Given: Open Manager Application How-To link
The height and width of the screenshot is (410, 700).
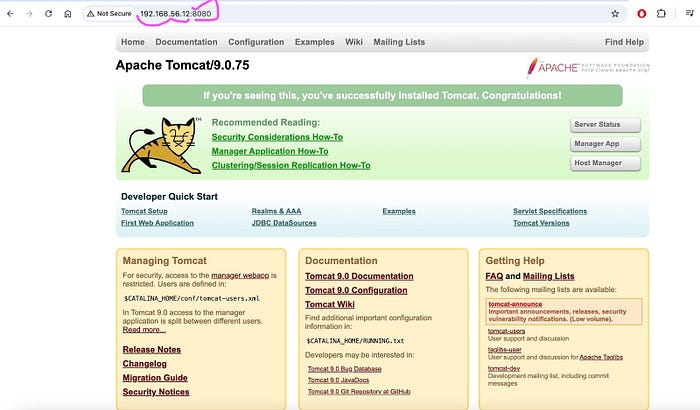Looking at the screenshot, I should (x=270, y=151).
